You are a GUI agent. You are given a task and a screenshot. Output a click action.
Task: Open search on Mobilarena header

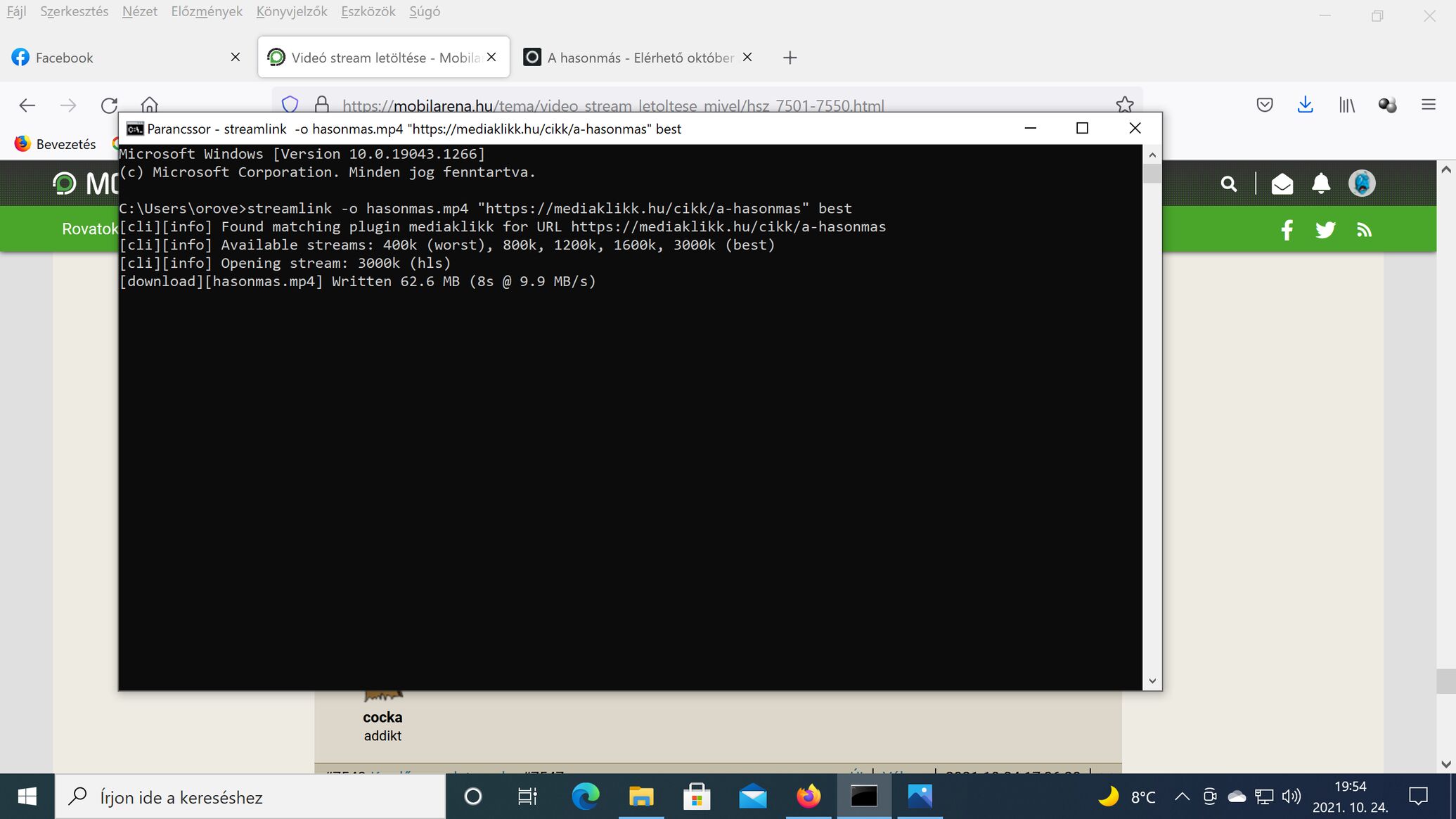(1229, 184)
